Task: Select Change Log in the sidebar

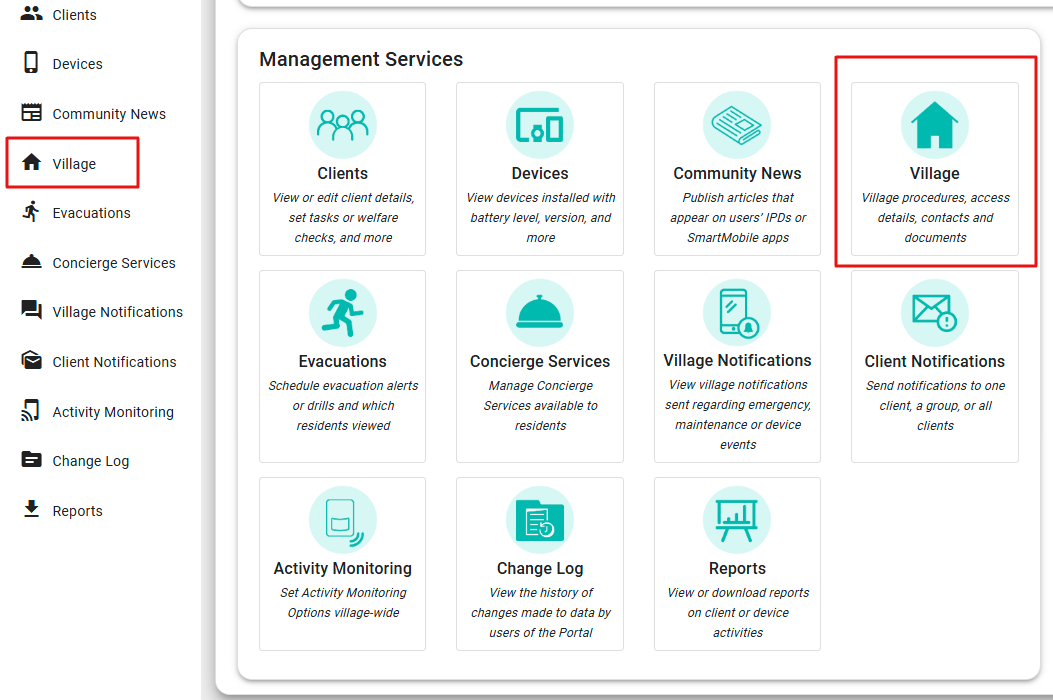Action: tap(91, 461)
